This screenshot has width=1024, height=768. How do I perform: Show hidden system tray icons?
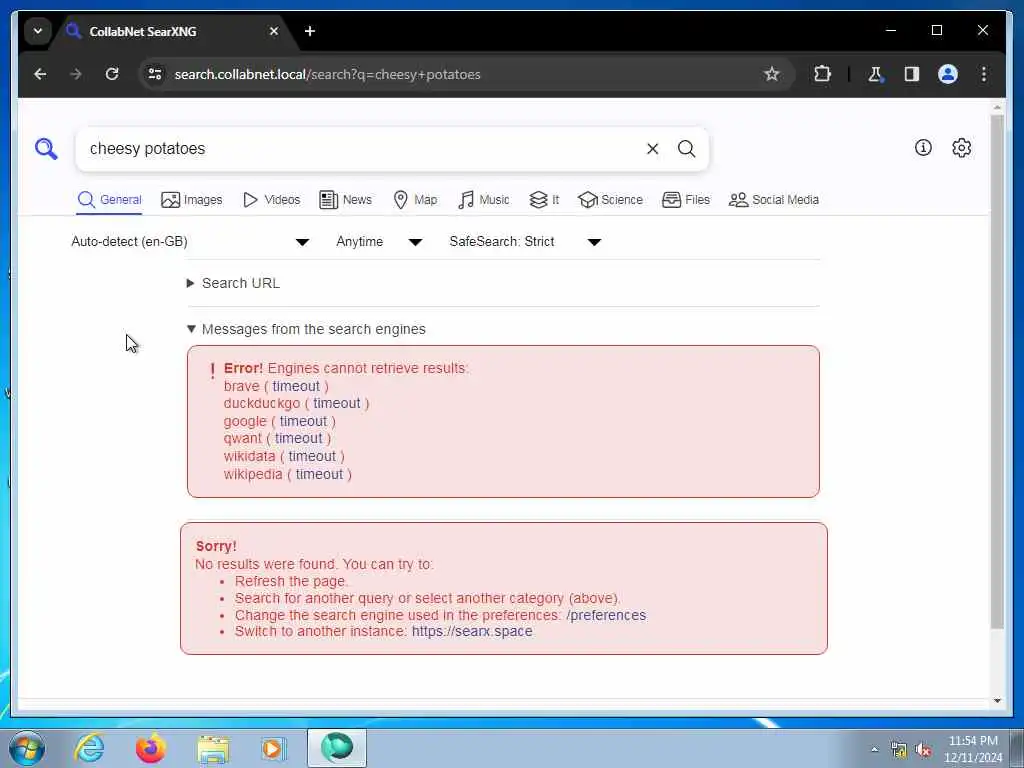coord(874,750)
